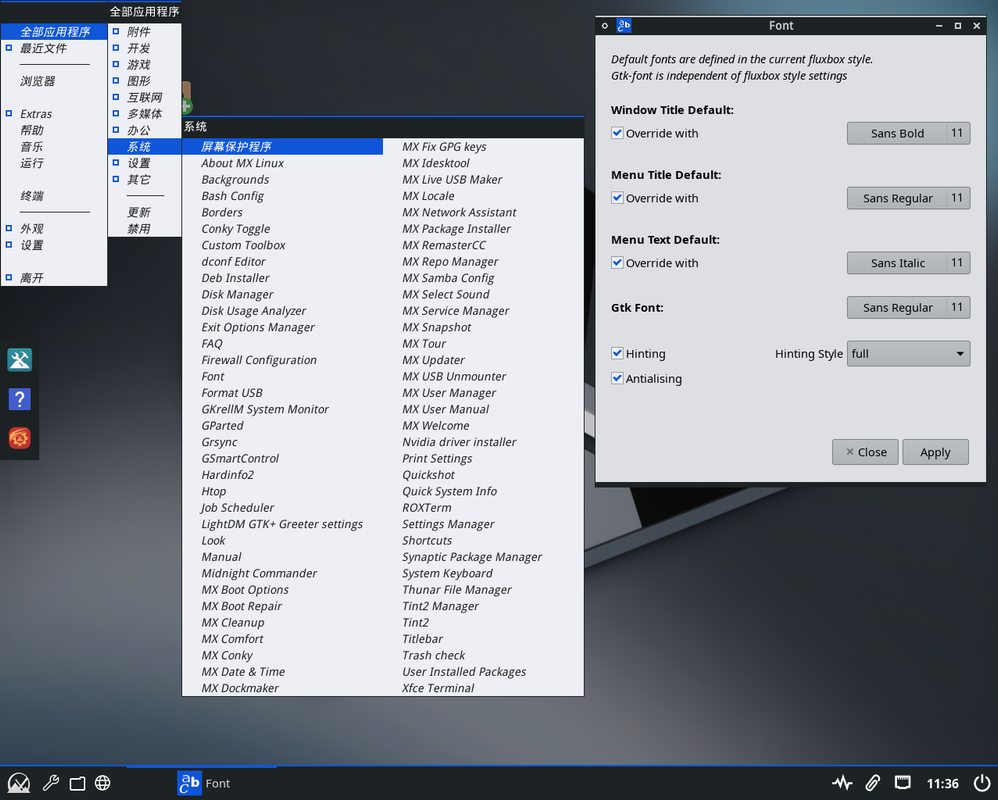
Task: Uncheck the Antialising checkbox
Action: tap(617, 378)
